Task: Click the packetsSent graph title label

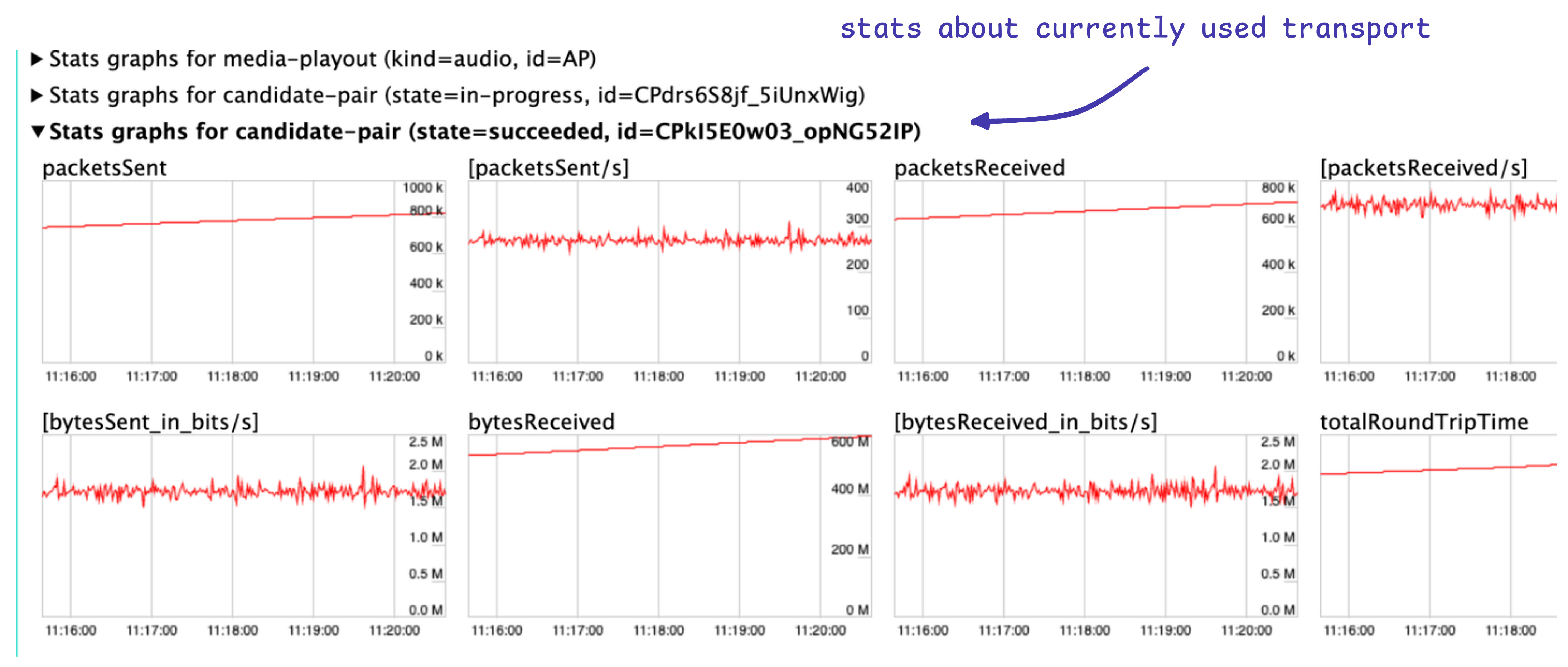Action: [104, 168]
